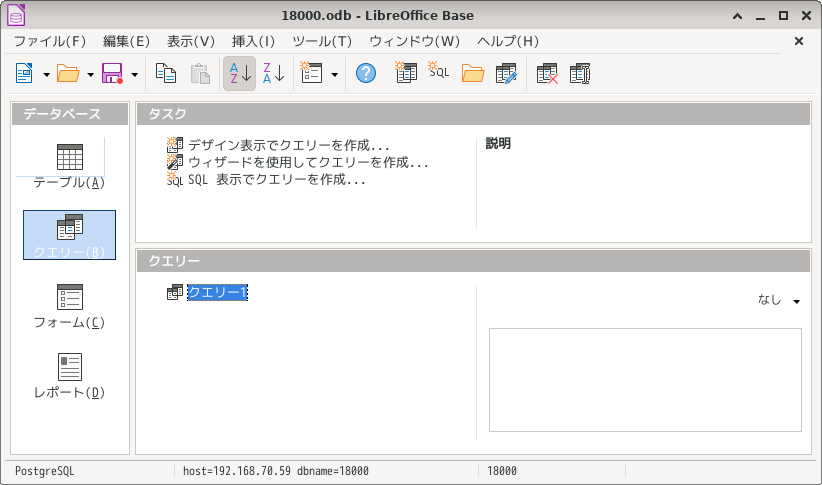Click Sort Descending Z-A icon
The height and width of the screenshot is (485, 822).
click(x=273, y=73)
